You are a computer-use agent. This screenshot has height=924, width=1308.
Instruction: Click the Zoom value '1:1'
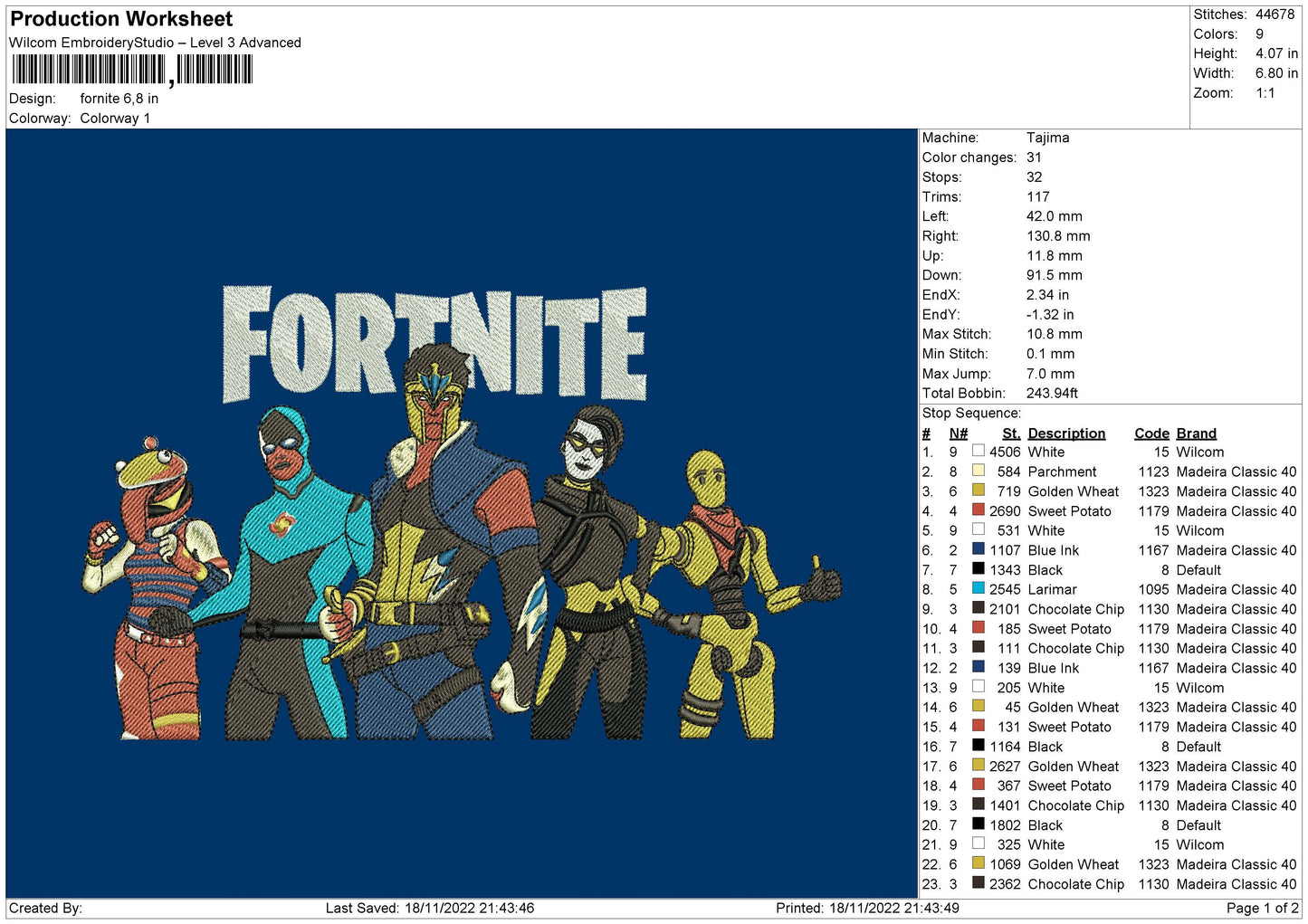click(1265, 93)
